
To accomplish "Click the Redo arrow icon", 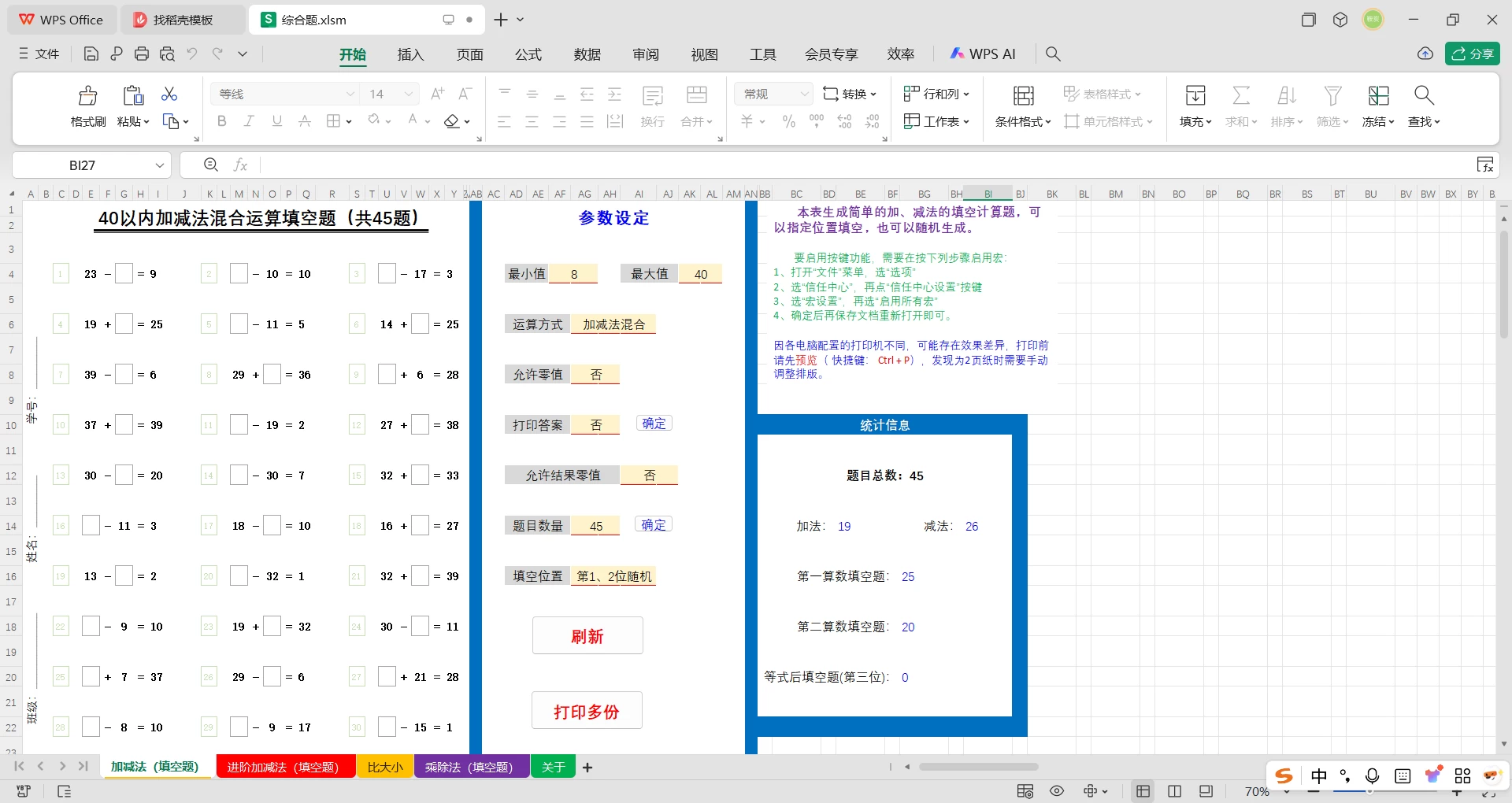I will pos(217,54).
